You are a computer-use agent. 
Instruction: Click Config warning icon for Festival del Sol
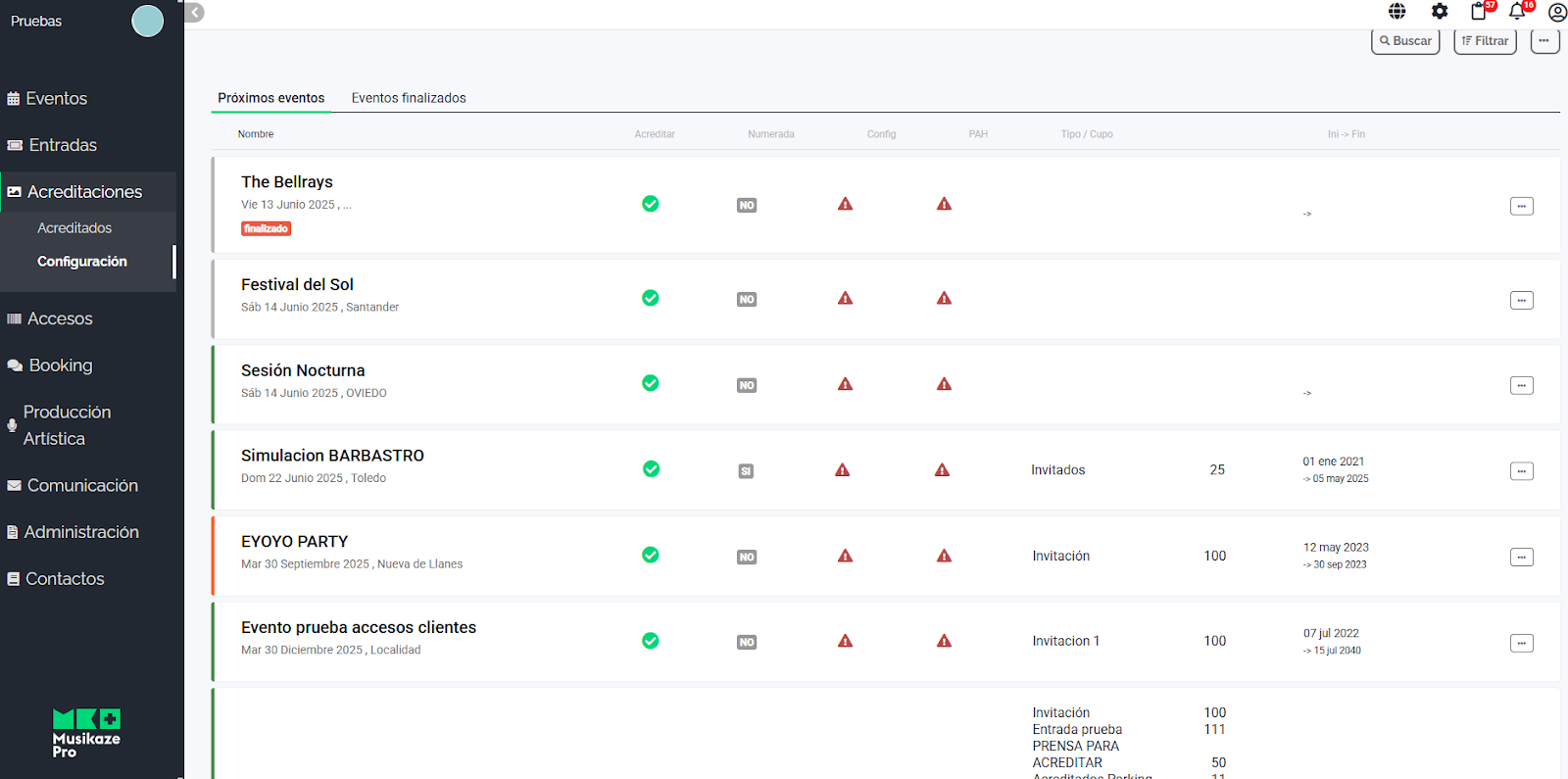[845, 299]
